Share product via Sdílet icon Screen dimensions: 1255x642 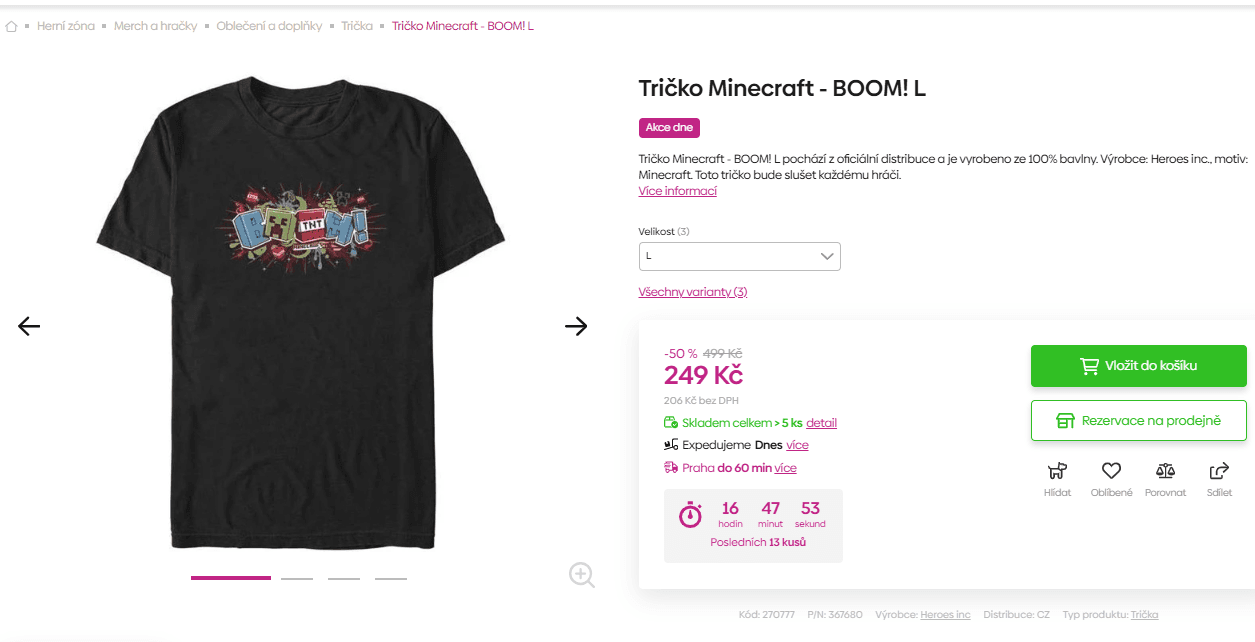click(x=1219, y=477)
